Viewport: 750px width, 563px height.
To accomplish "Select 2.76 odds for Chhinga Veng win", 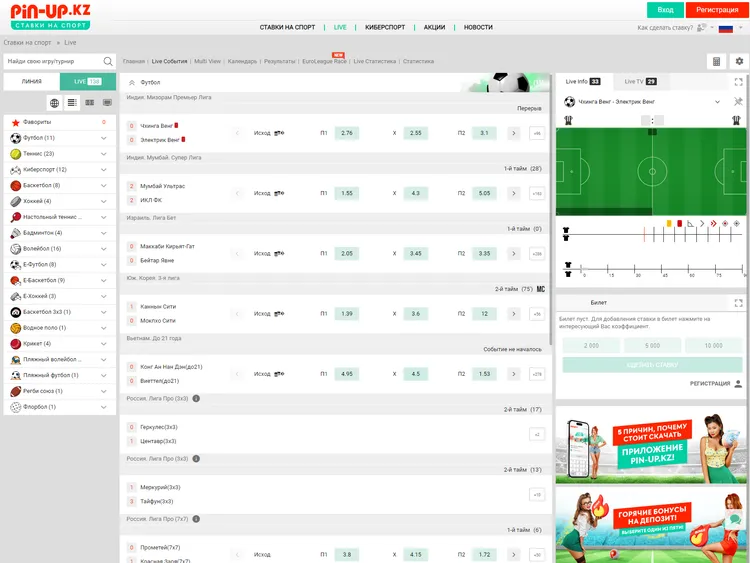I will pyautogui.click(x=347, y=133).
